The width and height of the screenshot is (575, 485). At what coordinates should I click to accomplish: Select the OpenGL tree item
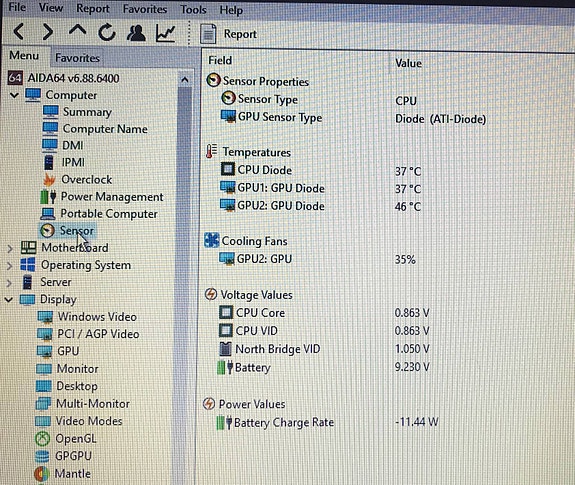pos(76,438)
